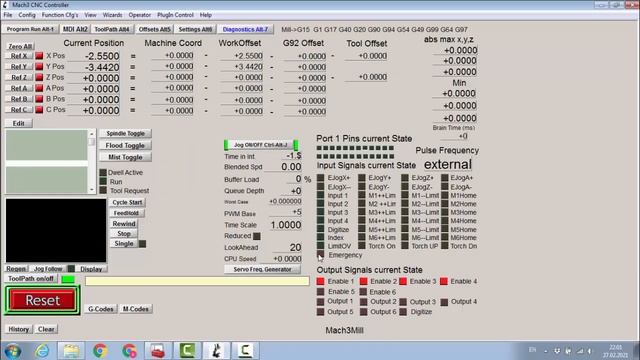Click the Time Scale value field
Viewport: 640px width, 360px height.
pyautogui.click(x=285, y=225)
